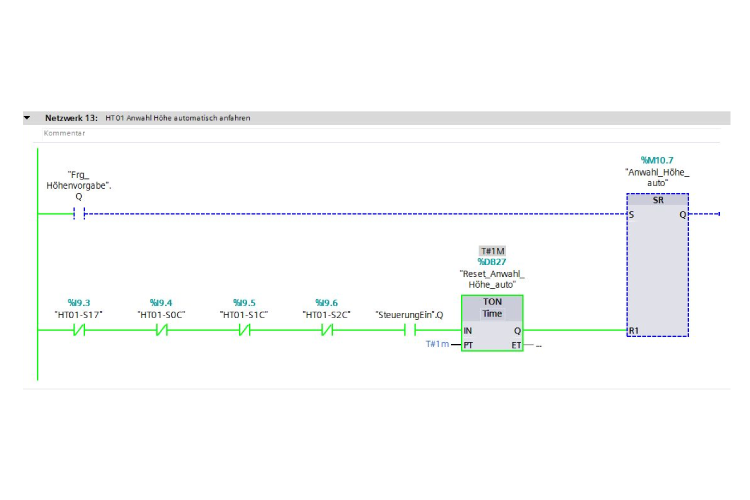This screenshot has width=750, height=500.
Task: Click the IN input pin of the TON block
Action: (x=468, y=331)
